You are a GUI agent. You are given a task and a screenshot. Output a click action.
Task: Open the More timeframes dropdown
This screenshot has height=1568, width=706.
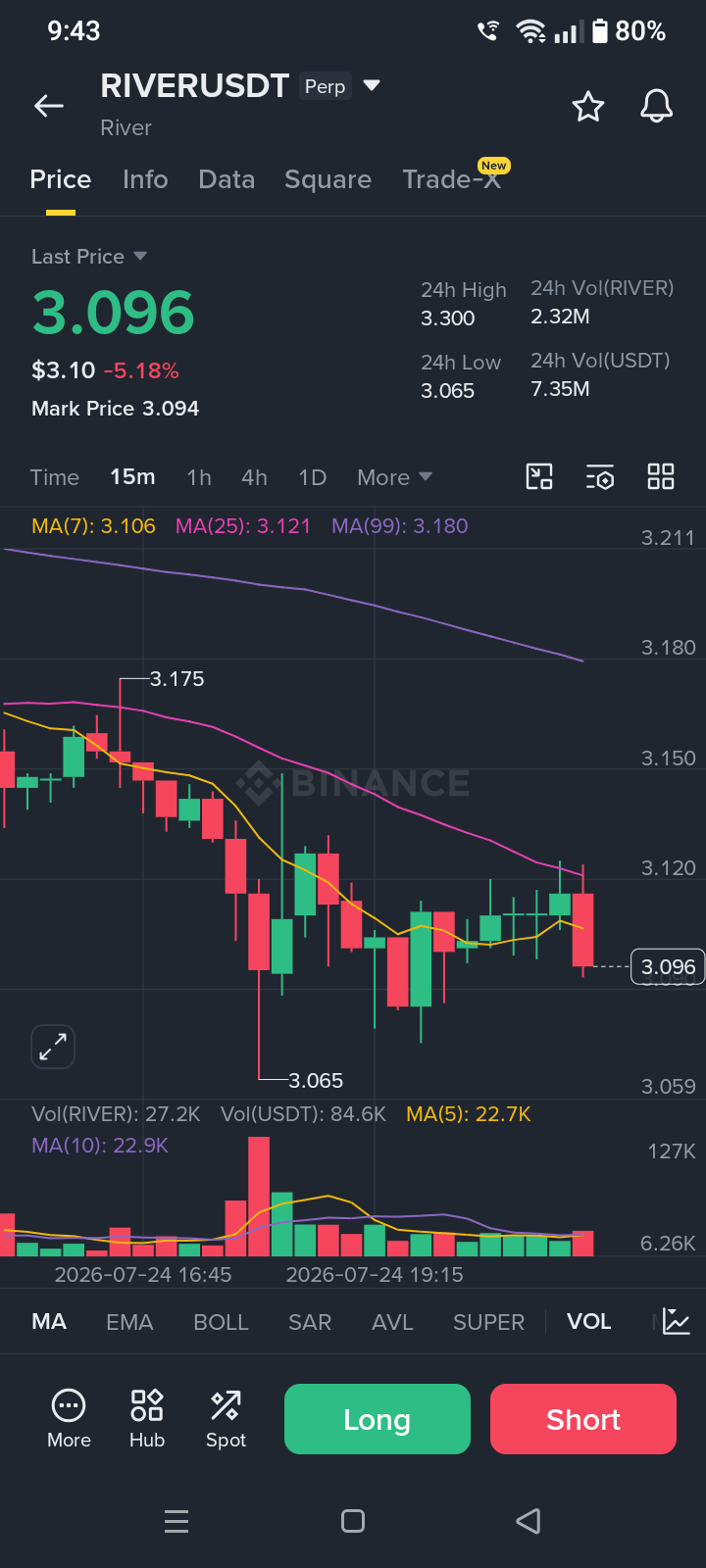[x=394, y=477]
